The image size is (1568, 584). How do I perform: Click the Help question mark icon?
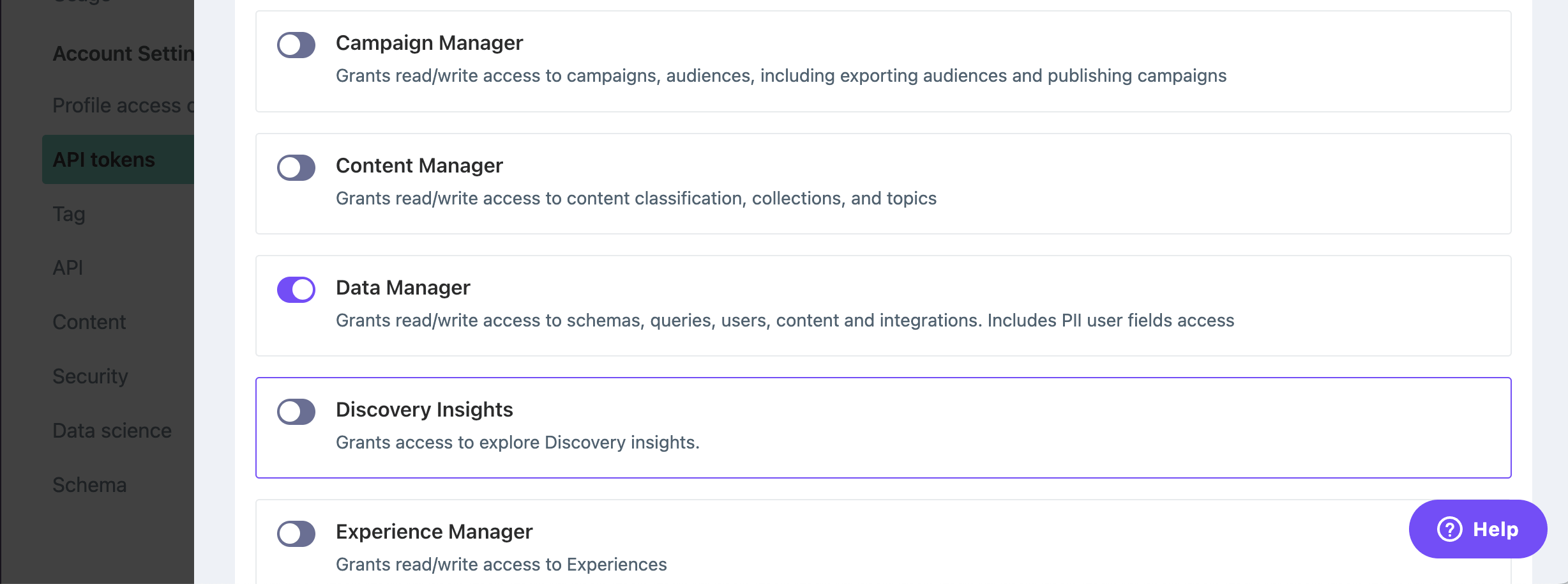(1450, 530)
